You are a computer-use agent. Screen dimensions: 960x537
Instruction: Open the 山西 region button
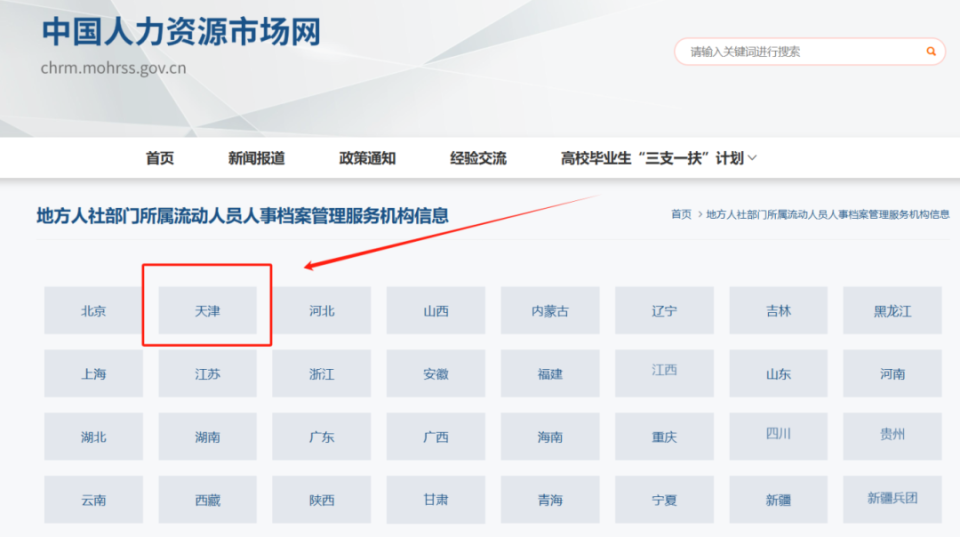436,310
